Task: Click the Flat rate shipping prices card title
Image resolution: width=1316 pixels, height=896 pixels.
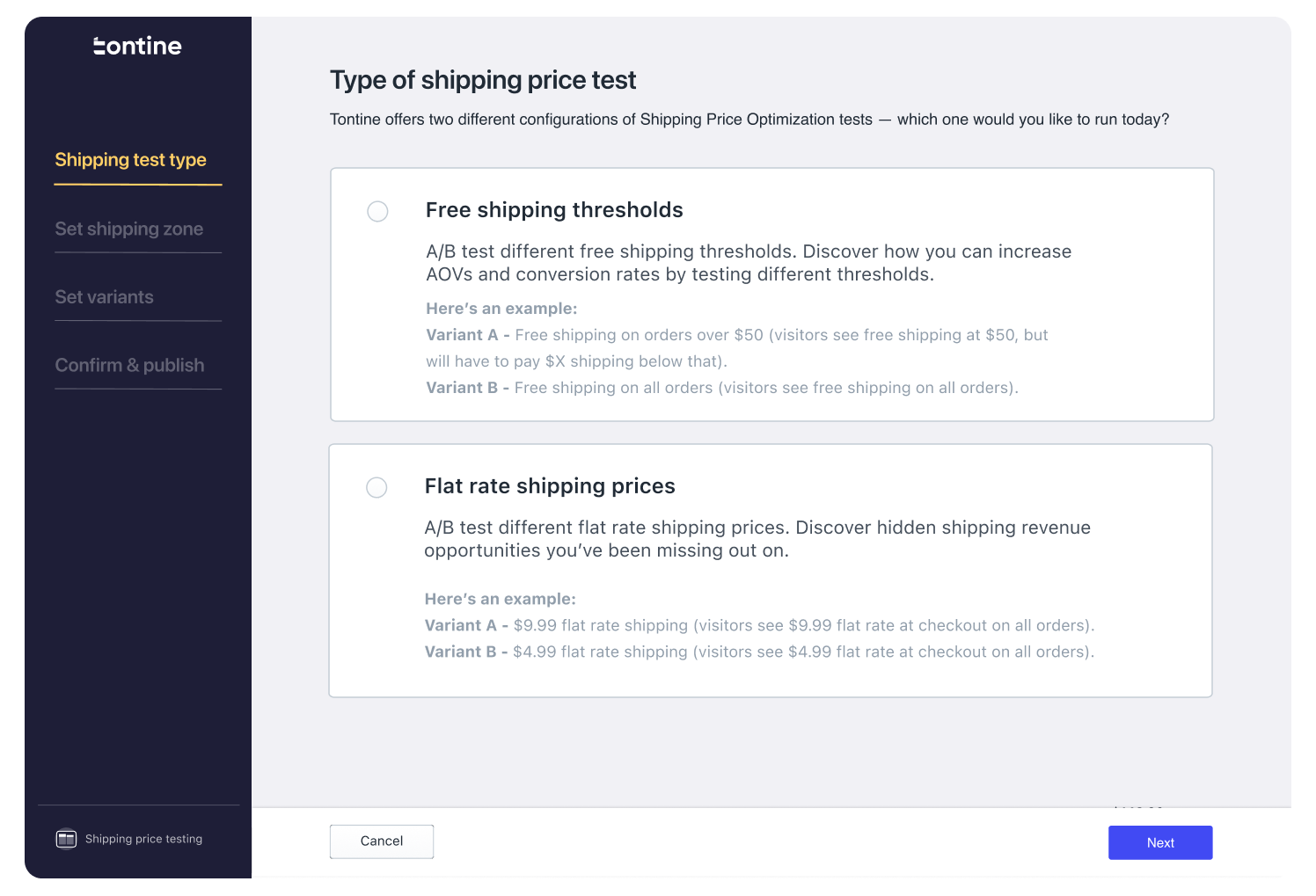Action: pos(550,486)
